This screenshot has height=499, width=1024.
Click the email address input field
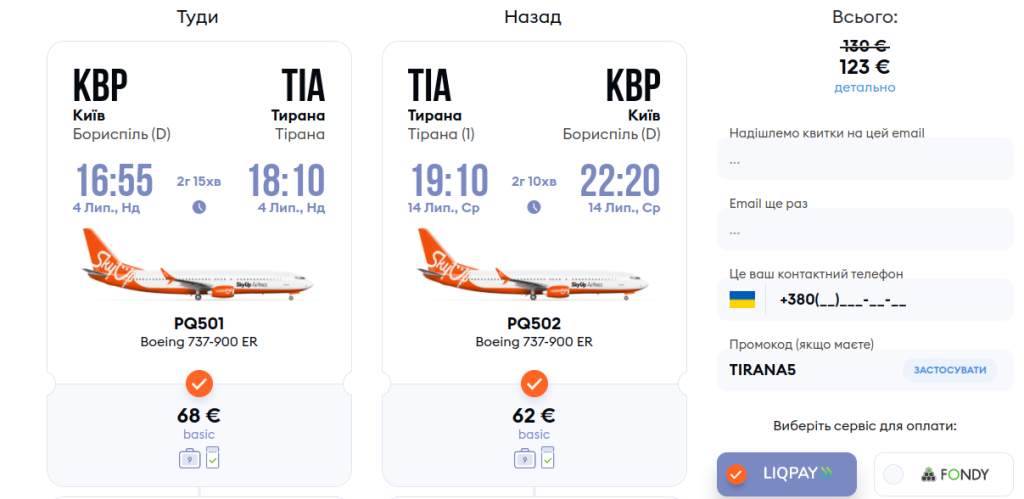pyautogui.click(x=865, y=160)
